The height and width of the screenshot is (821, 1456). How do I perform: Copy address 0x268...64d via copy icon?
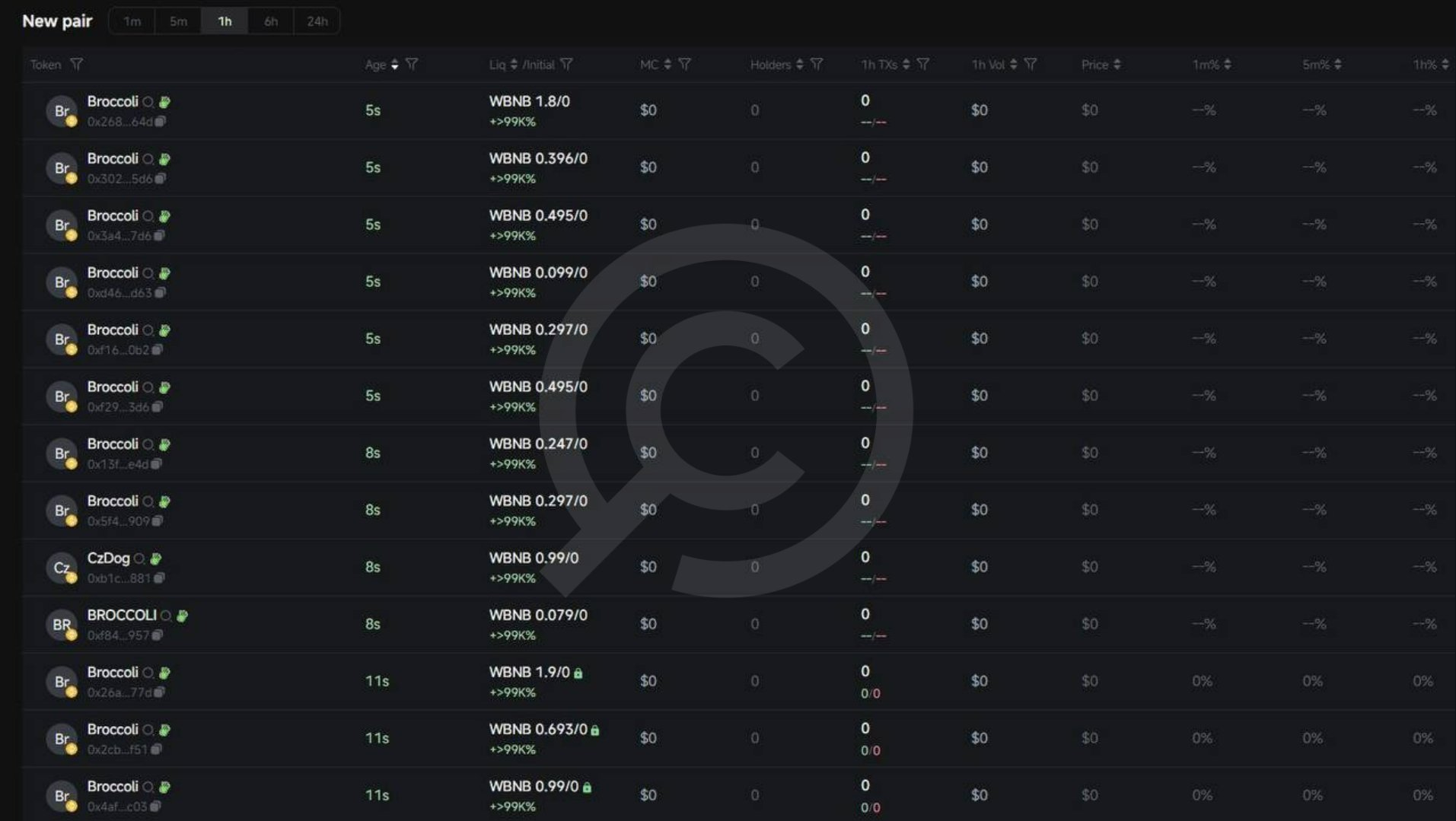click(x=161, y=122)
